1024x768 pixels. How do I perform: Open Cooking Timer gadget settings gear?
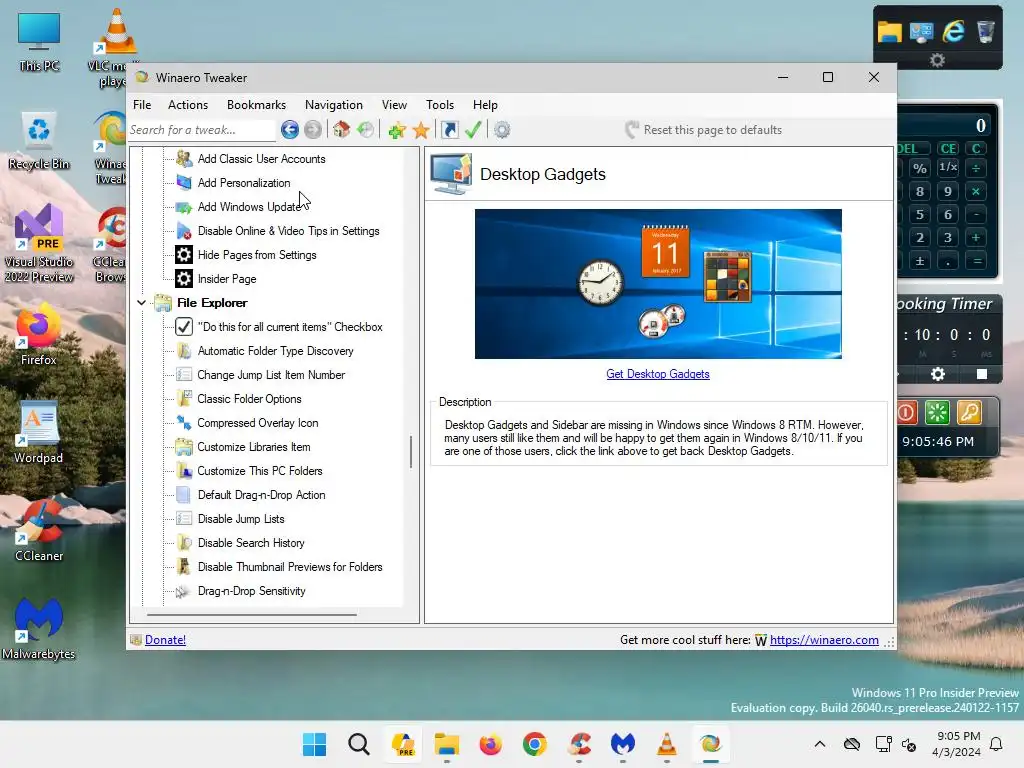pyautogui.click(x=938, y=374)
